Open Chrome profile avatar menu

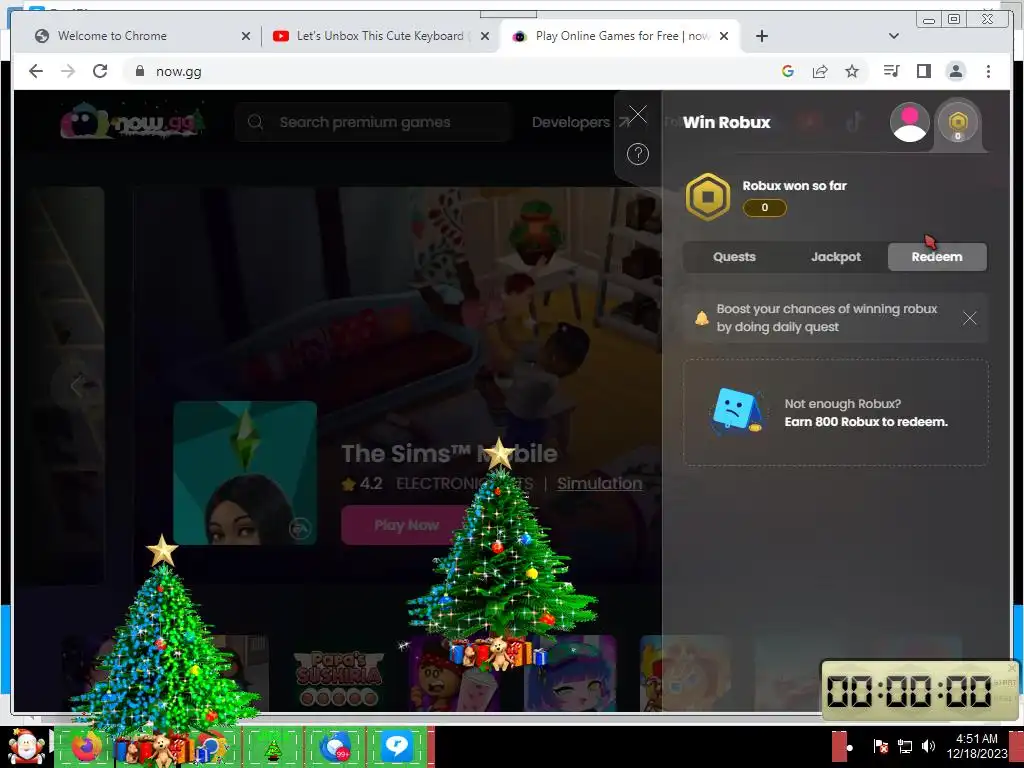tap(955, 71)
